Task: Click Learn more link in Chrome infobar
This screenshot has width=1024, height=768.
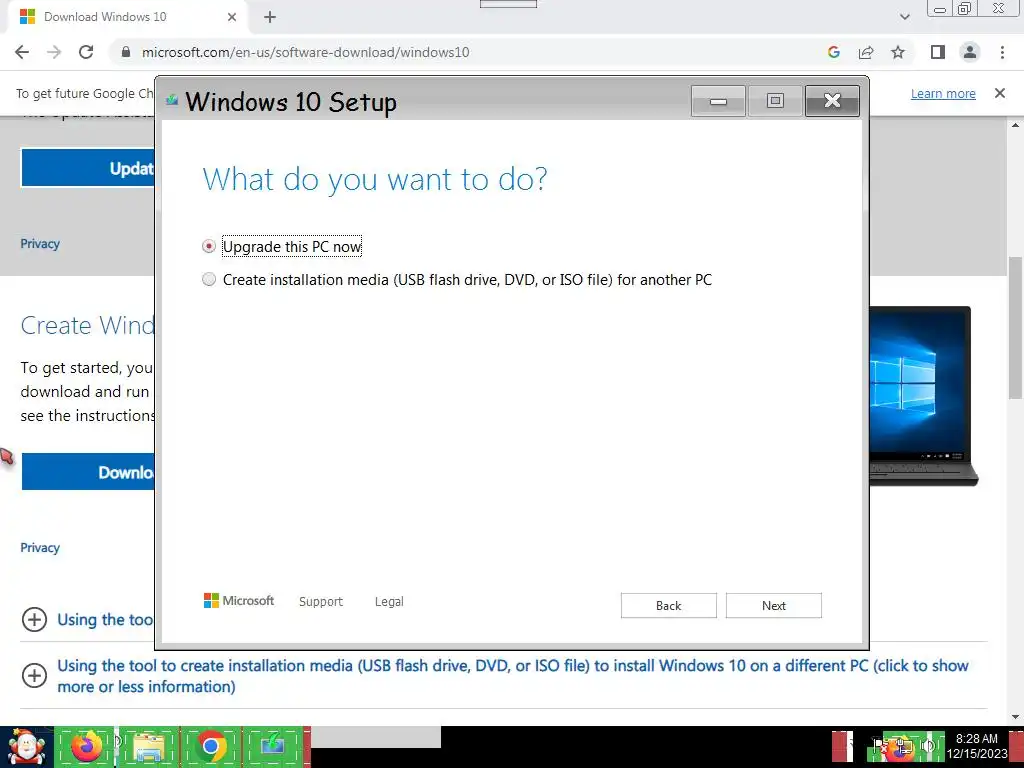Action: pyautogui.click(x=943, y=93)
